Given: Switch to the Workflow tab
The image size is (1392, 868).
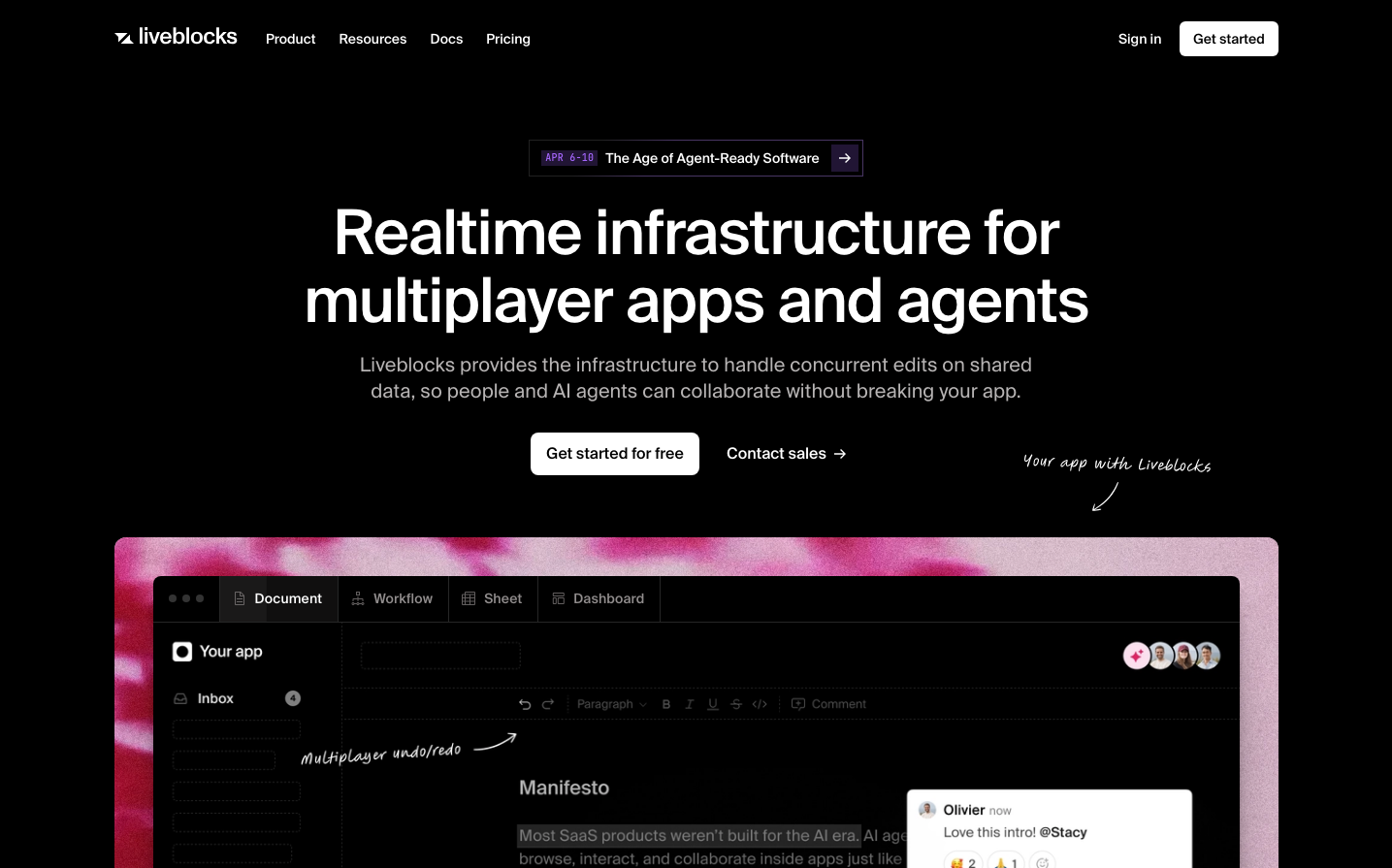Looking at the screenshot, I should pos(393,598).
